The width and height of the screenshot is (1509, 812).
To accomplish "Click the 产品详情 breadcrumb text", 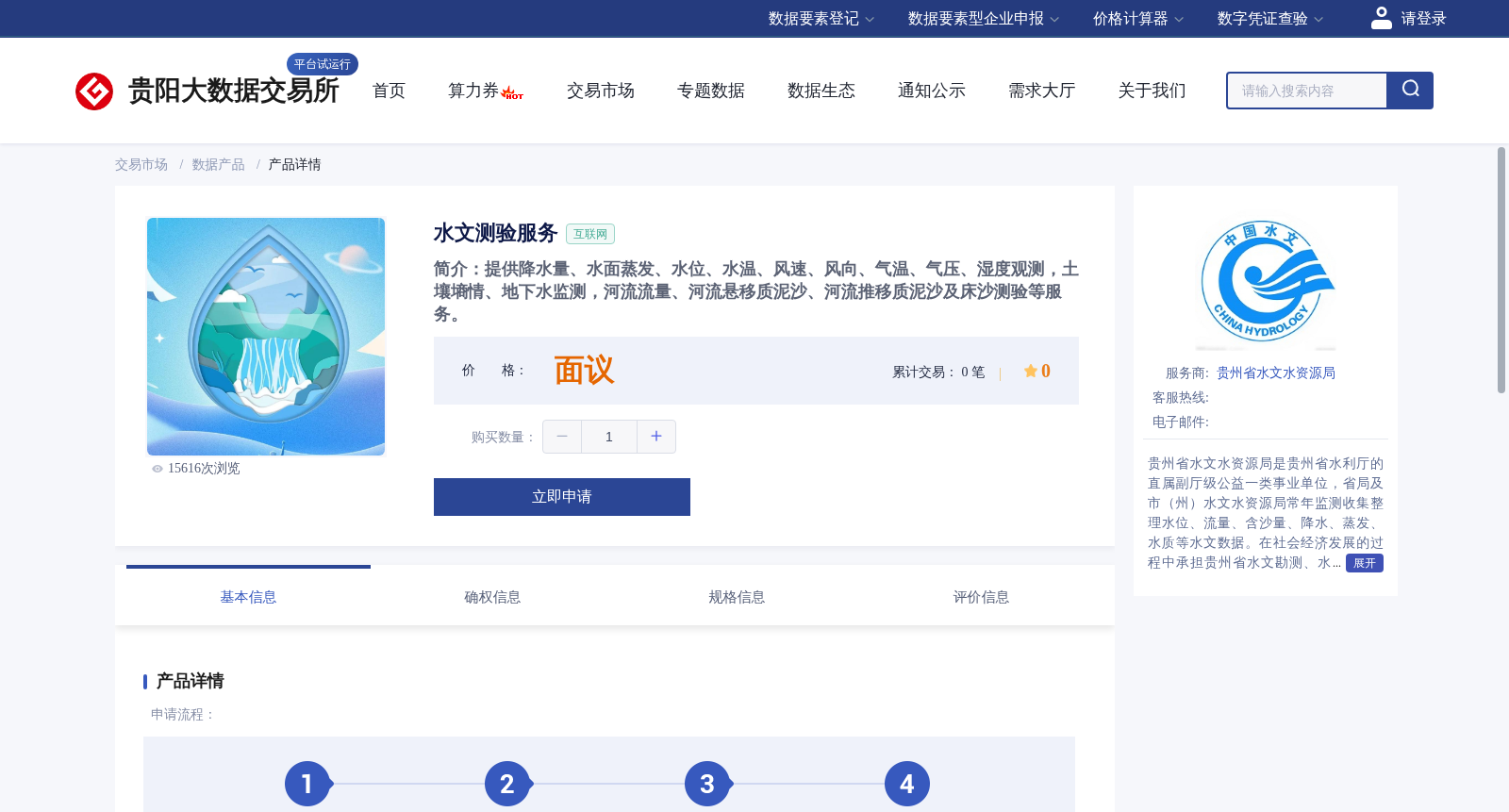I will (x=295, y=165).
